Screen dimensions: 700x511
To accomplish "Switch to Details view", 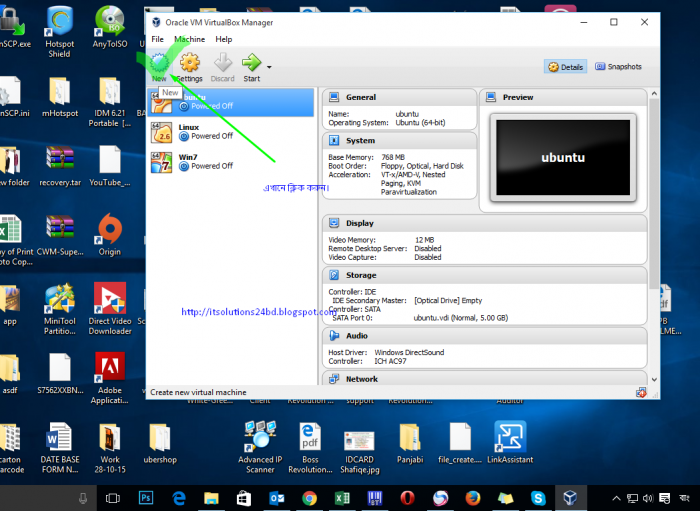I will tap(566, 67).
